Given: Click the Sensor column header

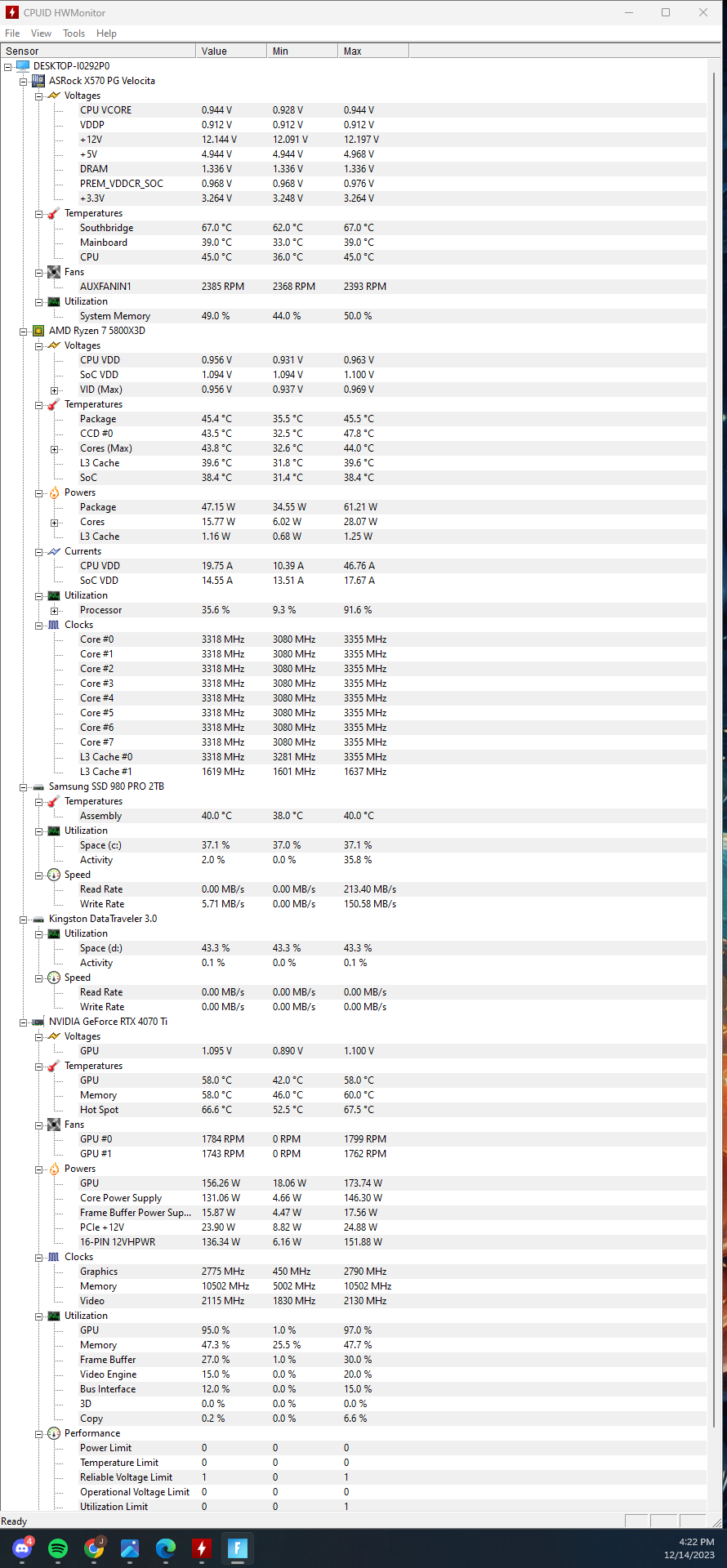Looking at the screenshot, I should [98, 51].
